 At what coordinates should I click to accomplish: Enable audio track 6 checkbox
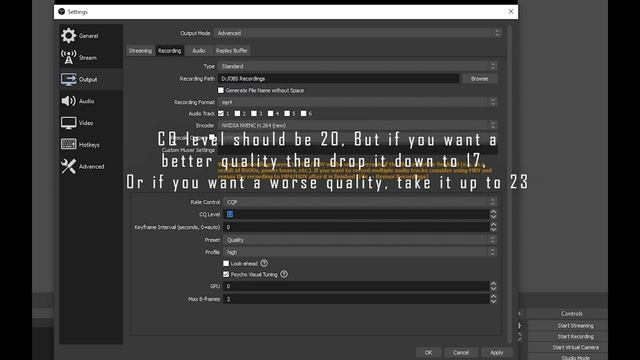click(303, 113)
